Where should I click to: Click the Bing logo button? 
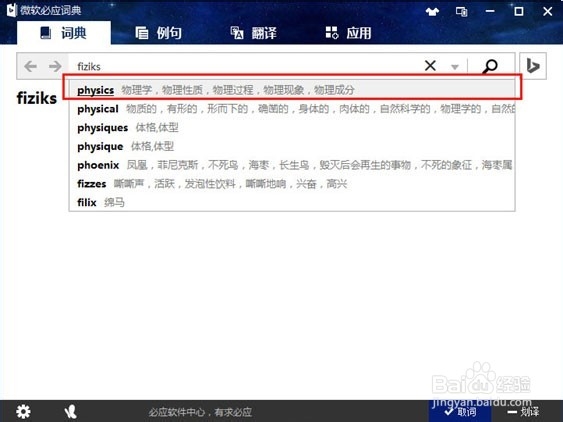tap(533, 66)
